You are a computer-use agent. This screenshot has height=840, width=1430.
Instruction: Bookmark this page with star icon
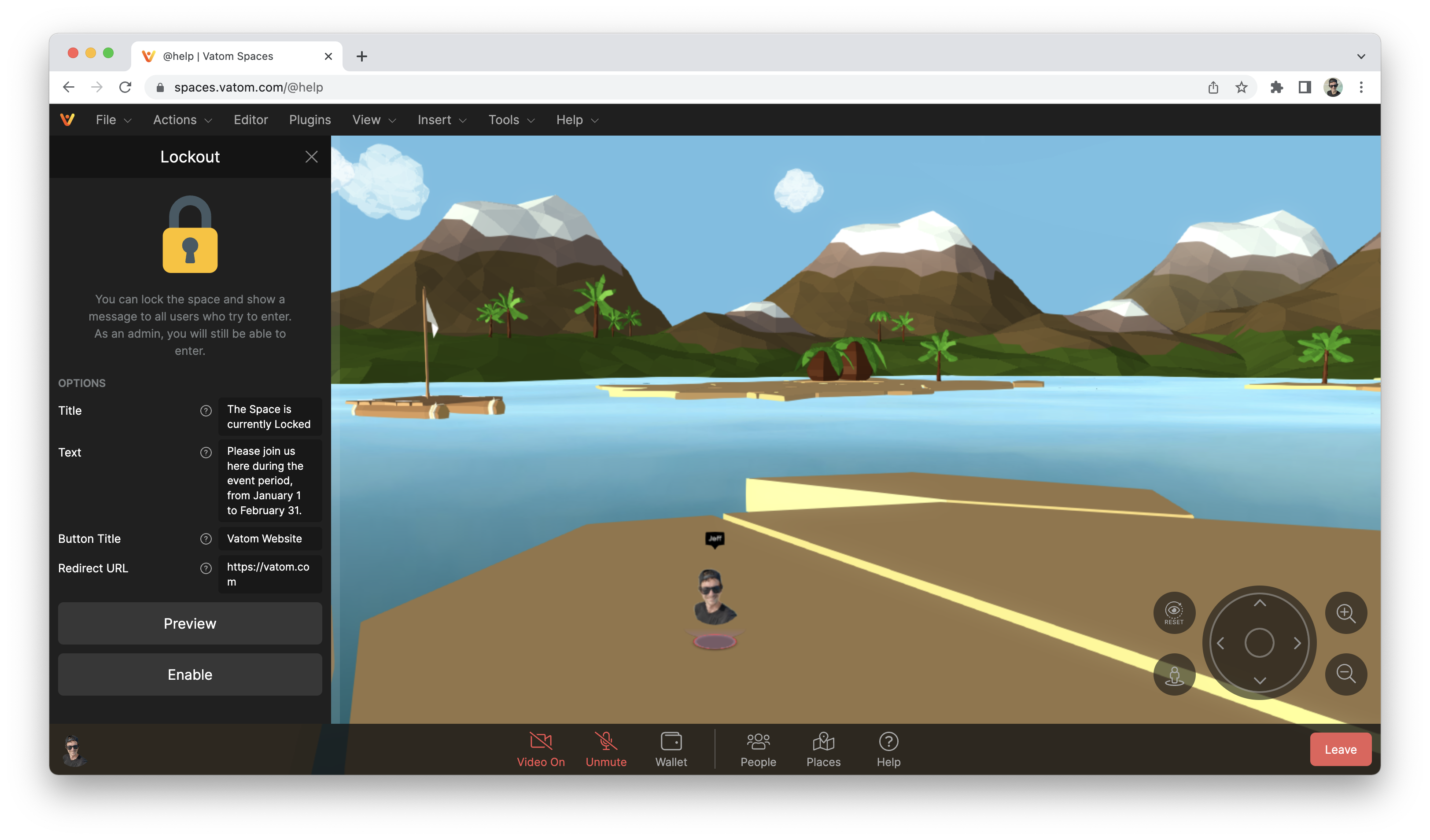pyautogui.click(x=1241, y=88)
